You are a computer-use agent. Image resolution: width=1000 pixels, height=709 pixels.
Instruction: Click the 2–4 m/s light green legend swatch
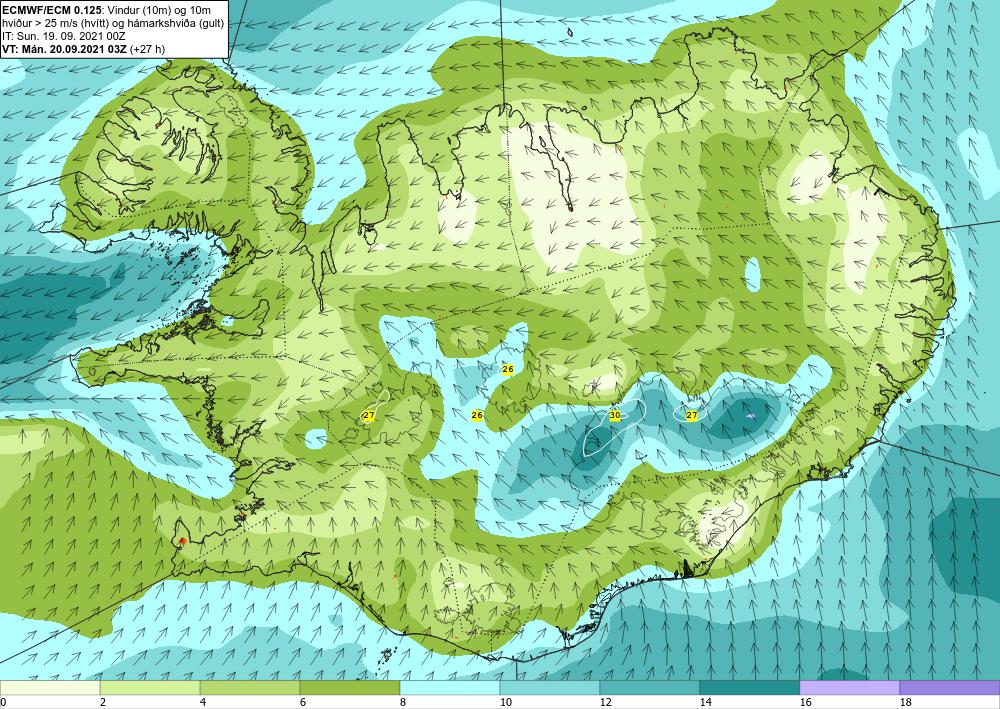click(150, 688)
